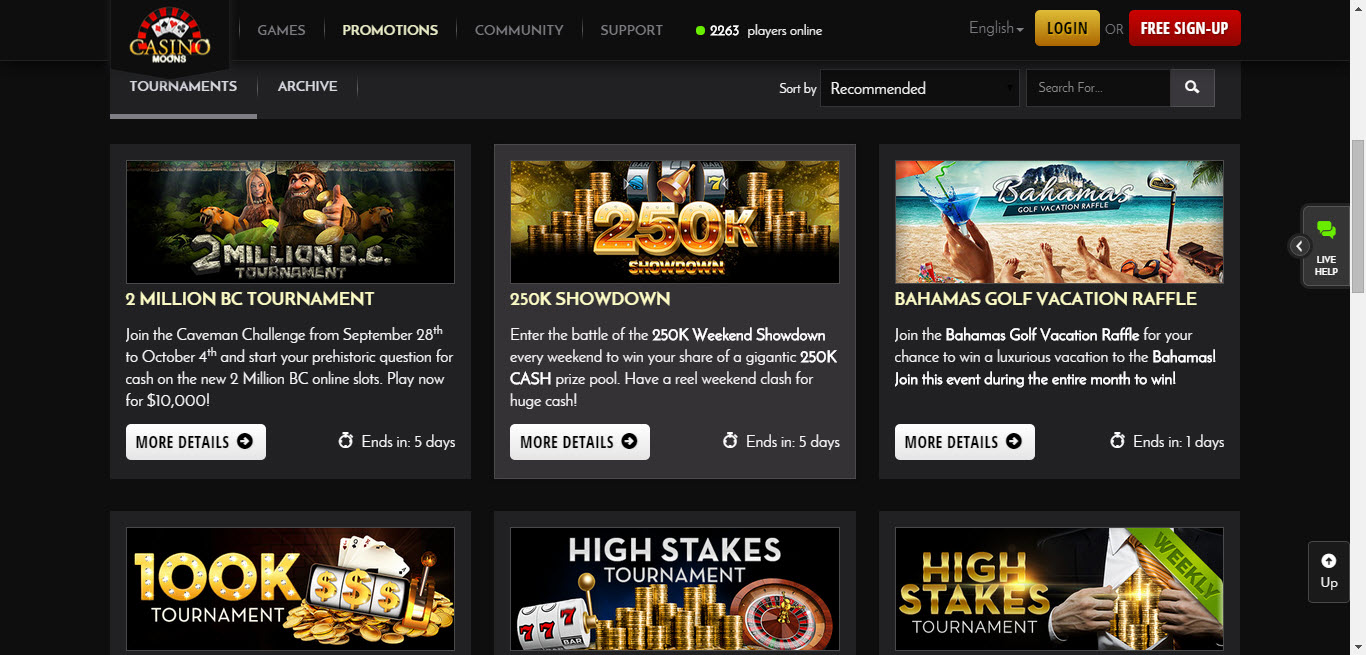The width and height of the screenshot is (1366, 655).
Task: Click the search magnifier button
Action: [1192, 88]
